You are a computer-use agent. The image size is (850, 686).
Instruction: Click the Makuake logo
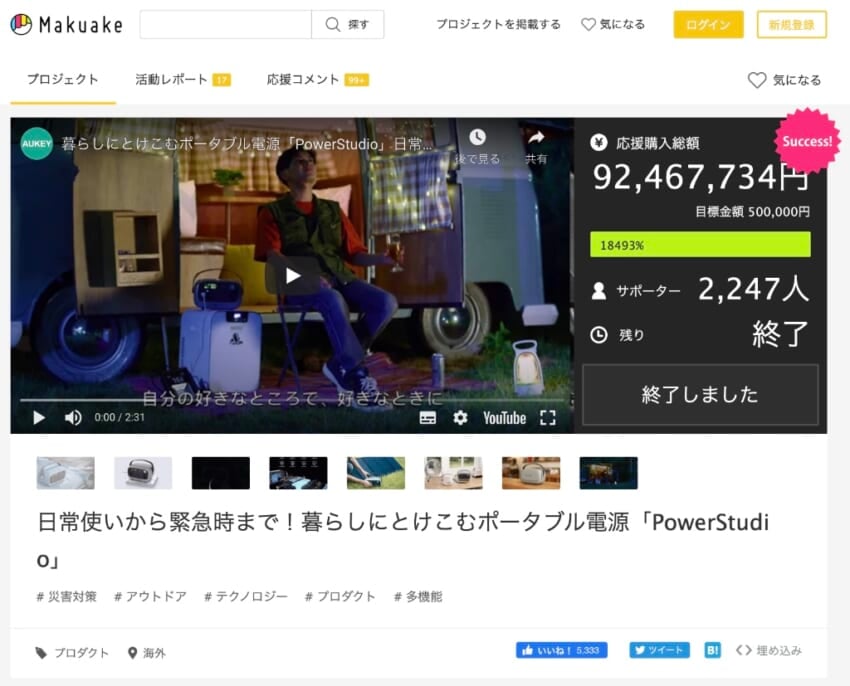point(64,25)
